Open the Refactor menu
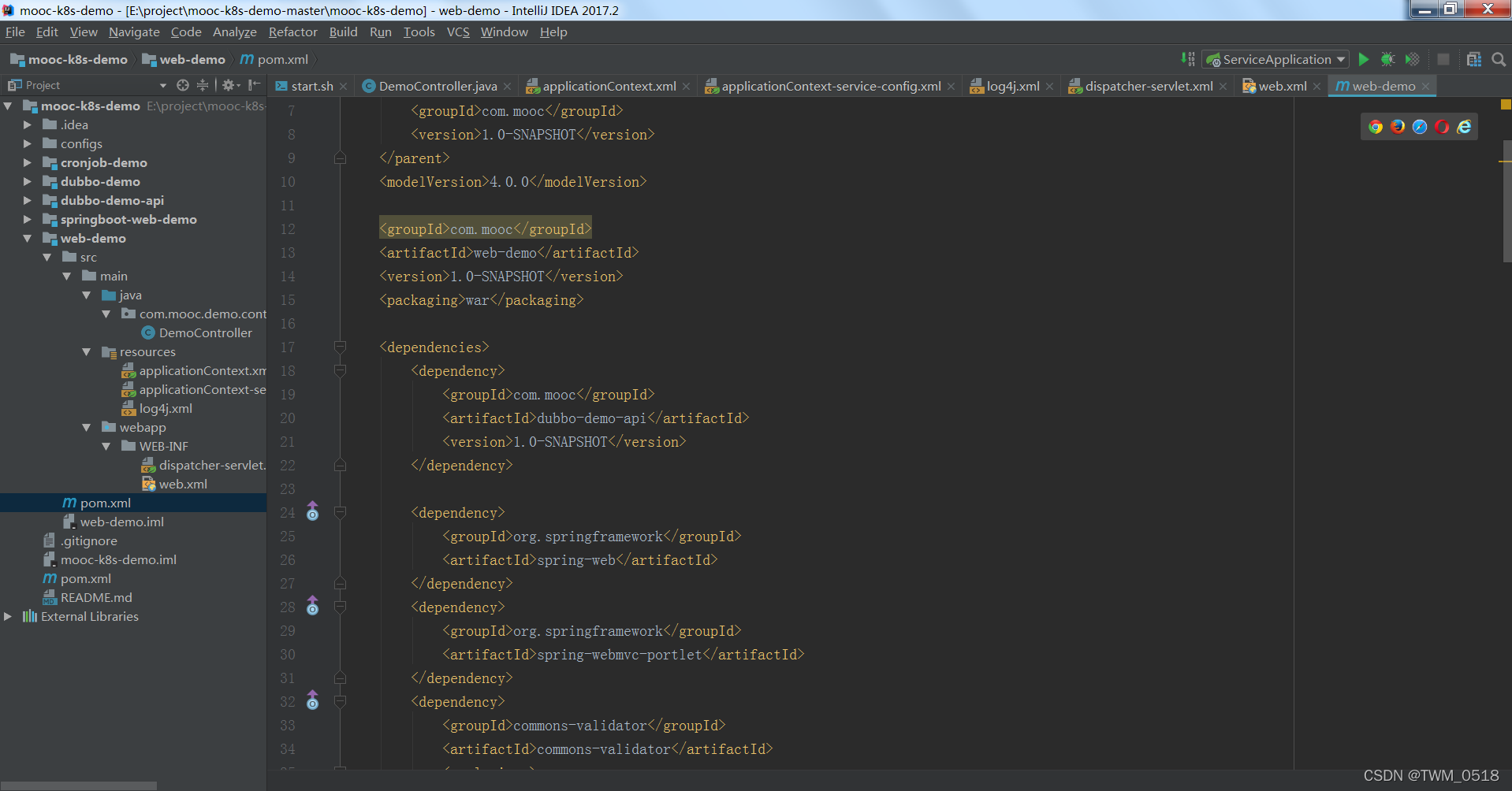Image resolution: width=1512 pixels, height=791 pixels. pos(292,32)
